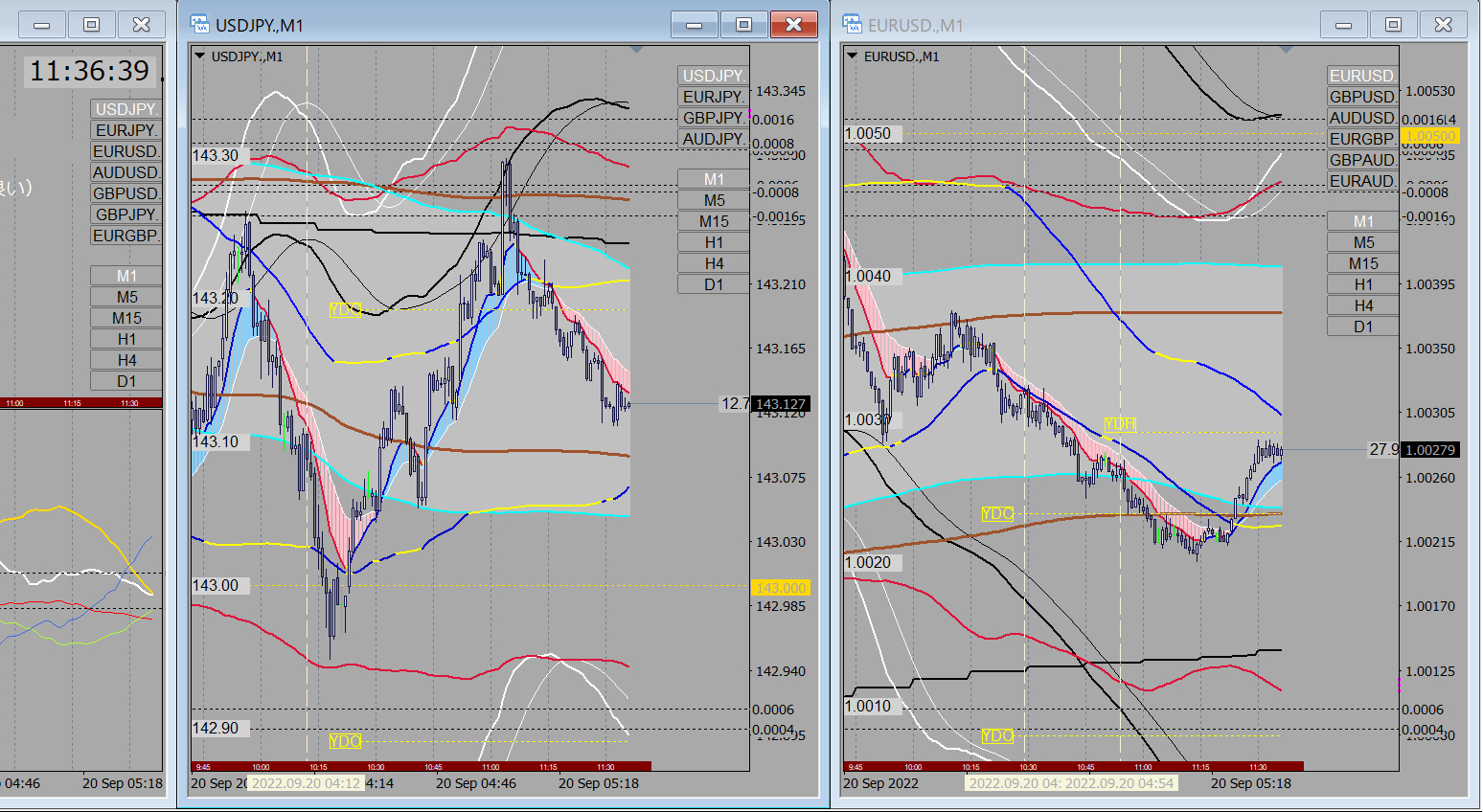Click the USDJPY chart window icon
Image resolution: width=1483 pixels, height=812 pixels.
(x=199, y=25)
